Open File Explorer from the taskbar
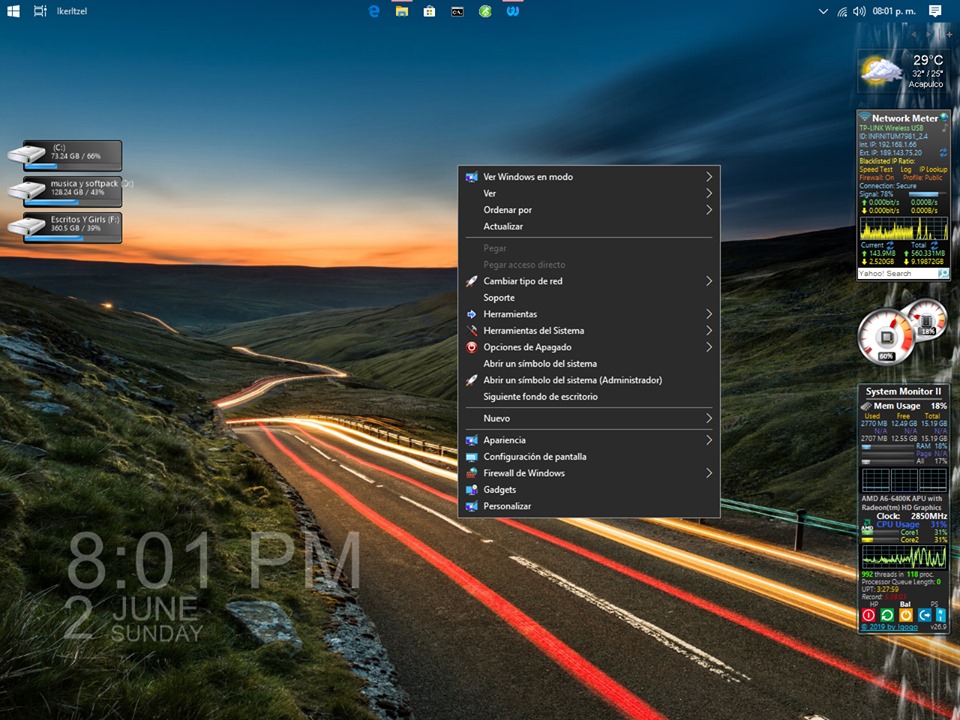Screen dimensions: 960x720 pos(402,11)
